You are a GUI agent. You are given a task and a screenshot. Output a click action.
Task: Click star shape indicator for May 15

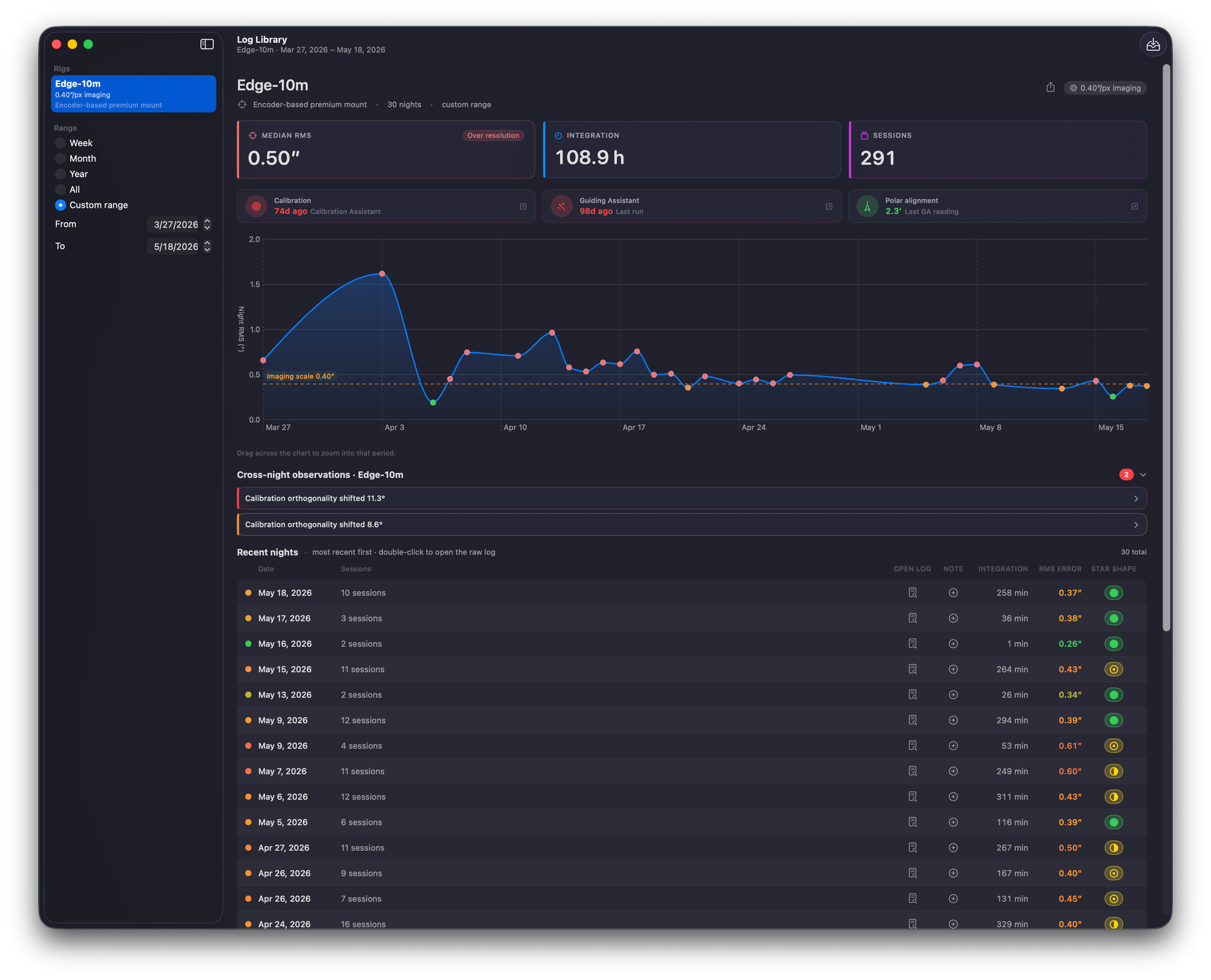(1114, 669)
